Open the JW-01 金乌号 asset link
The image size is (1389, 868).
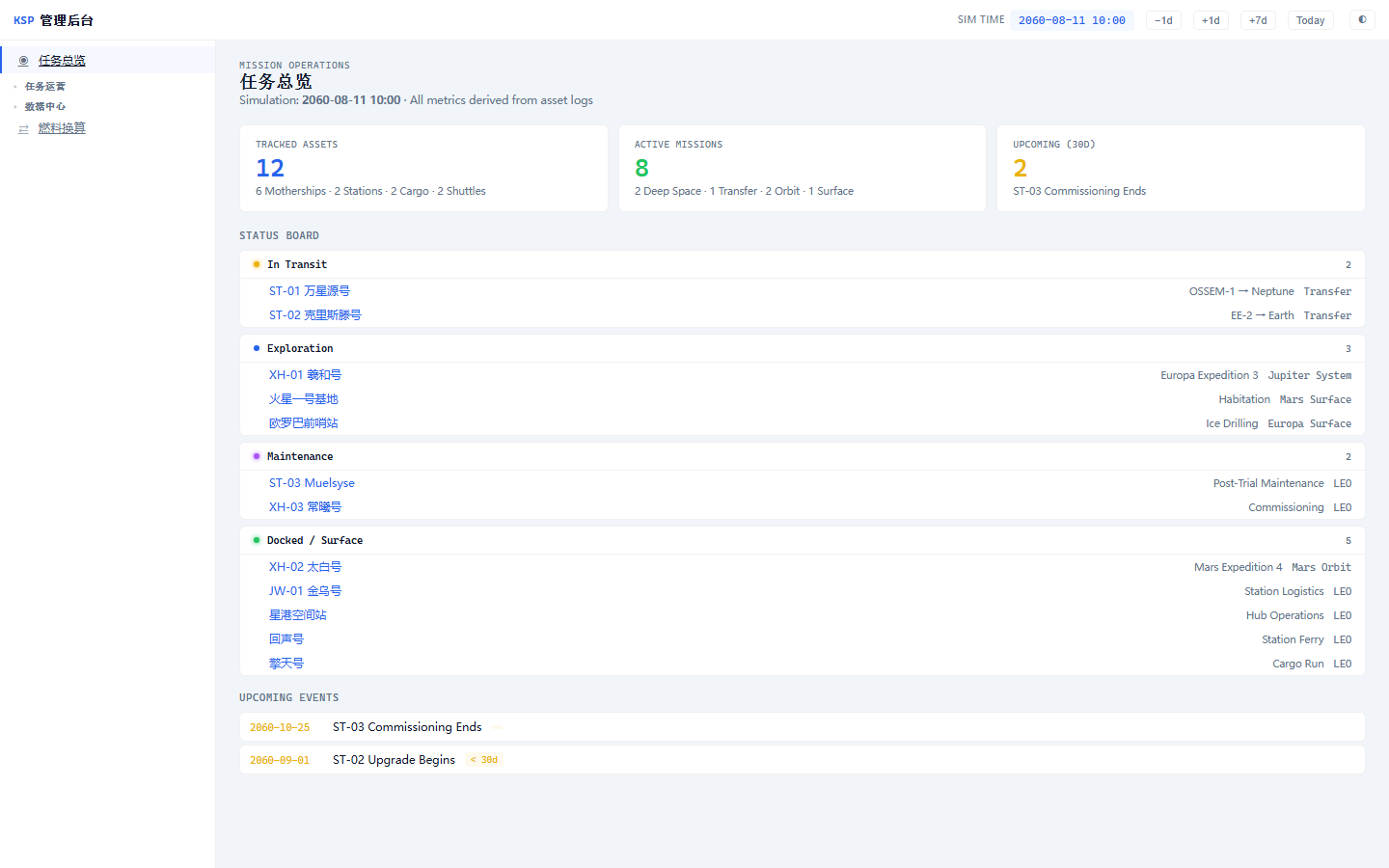point(305,591)
